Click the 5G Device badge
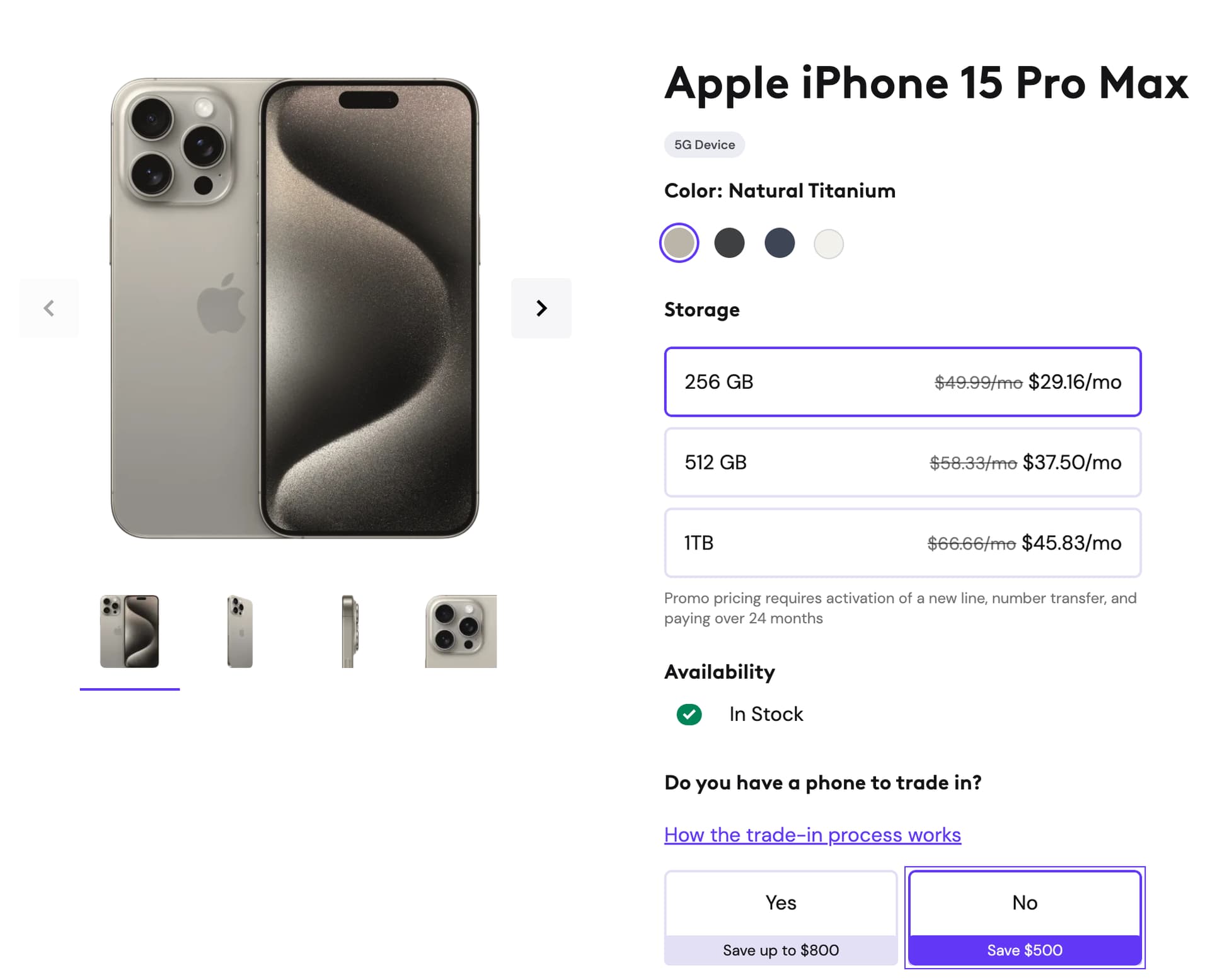 pyautogui.click(x=704, y=145)
